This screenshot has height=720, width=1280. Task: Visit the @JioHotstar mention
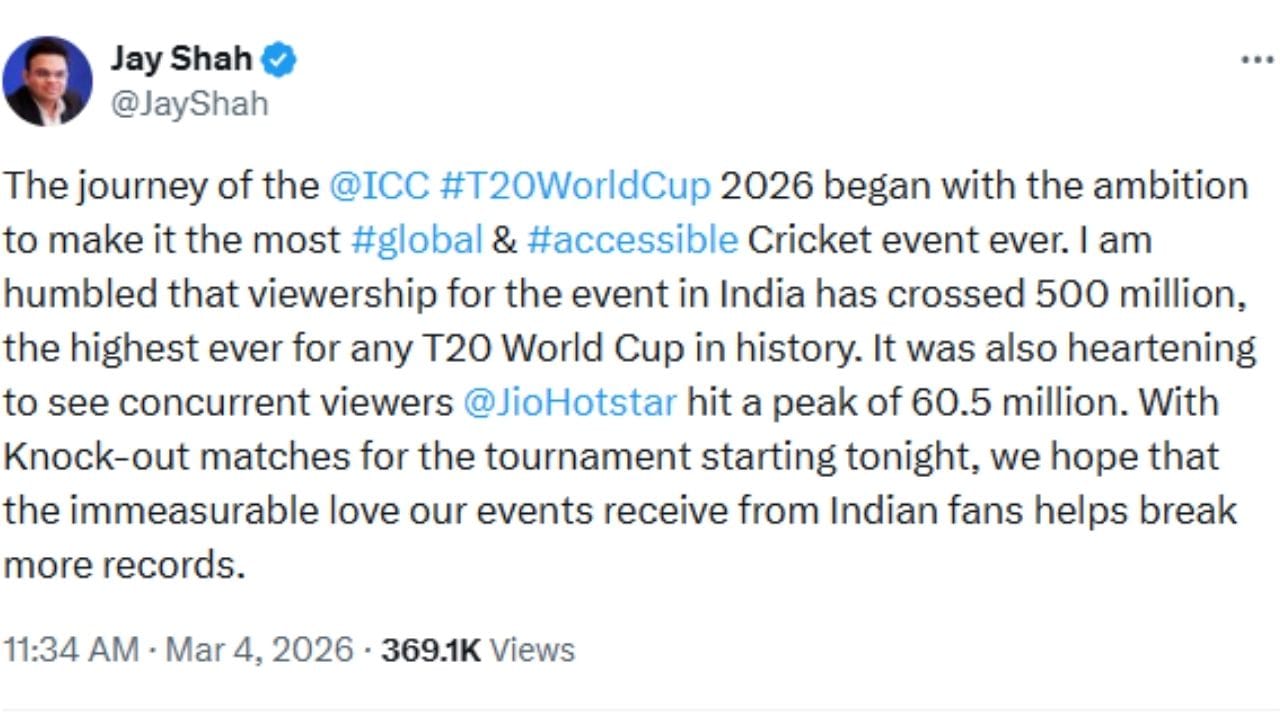coord(570,402)
